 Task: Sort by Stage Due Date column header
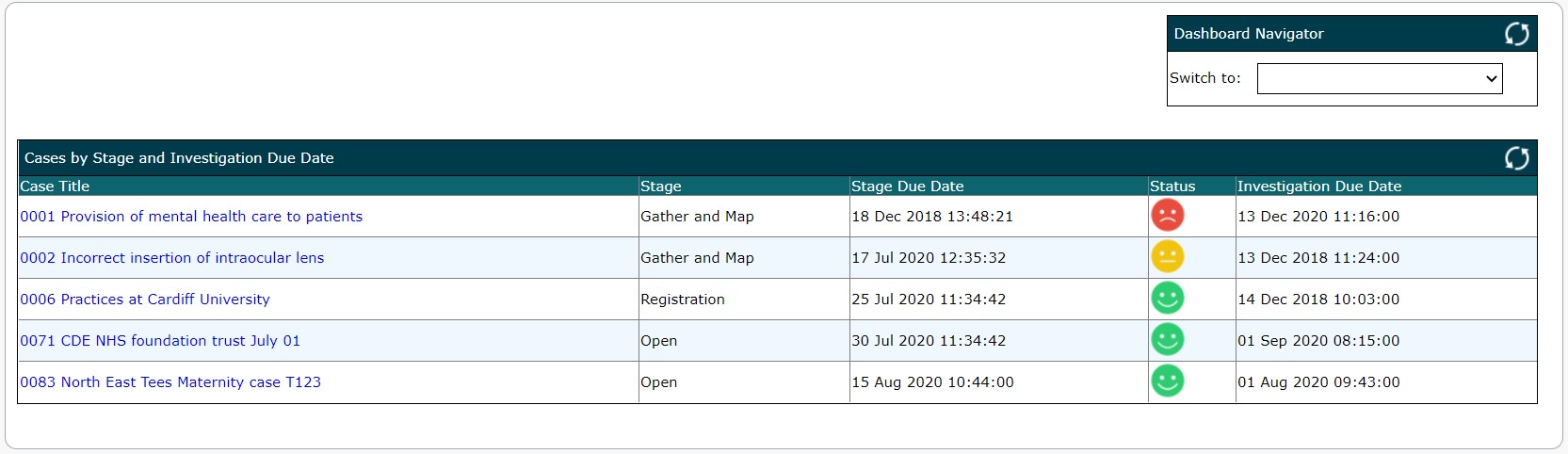908,186
